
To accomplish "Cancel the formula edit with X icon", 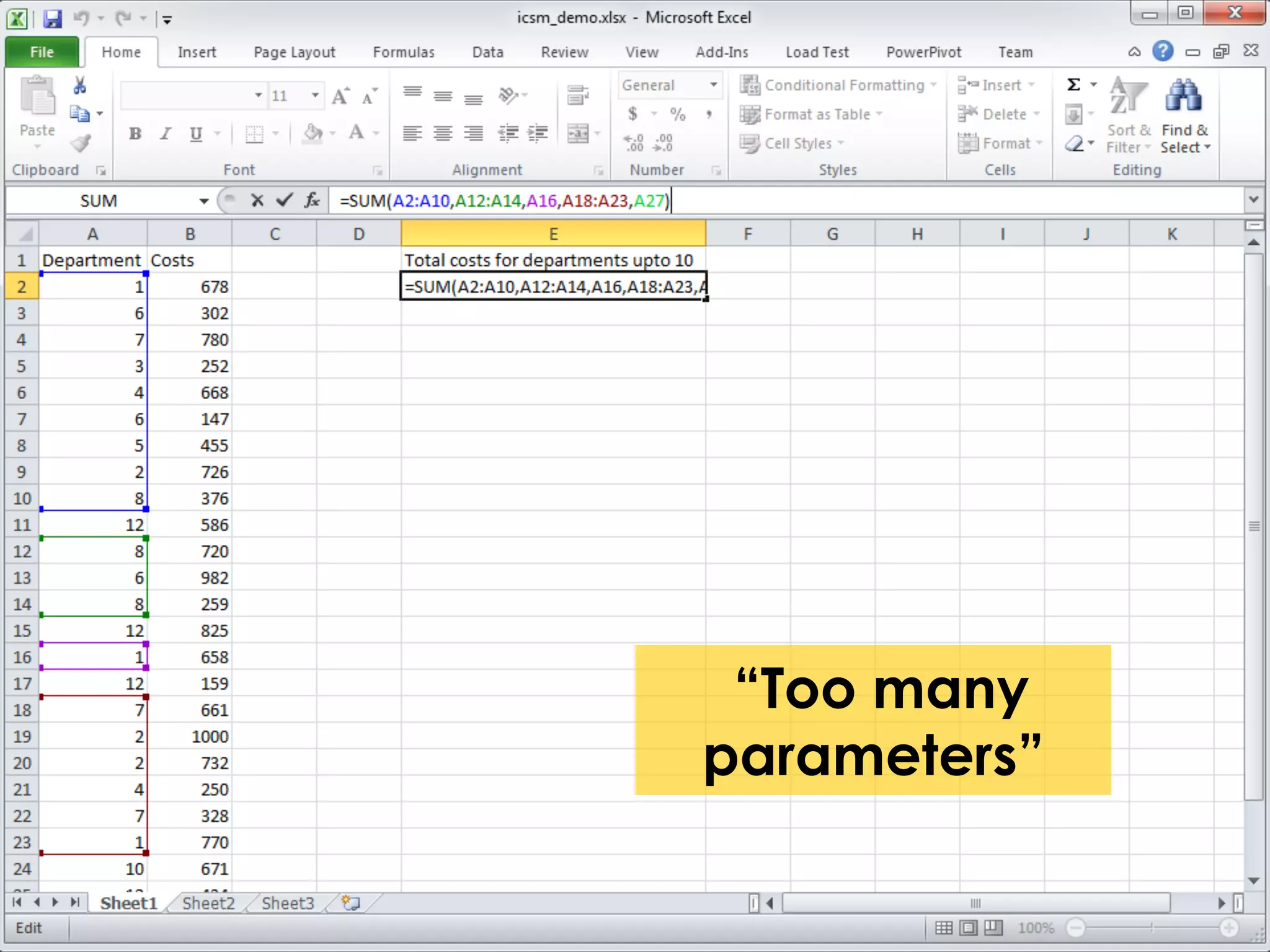I will 257,200.
